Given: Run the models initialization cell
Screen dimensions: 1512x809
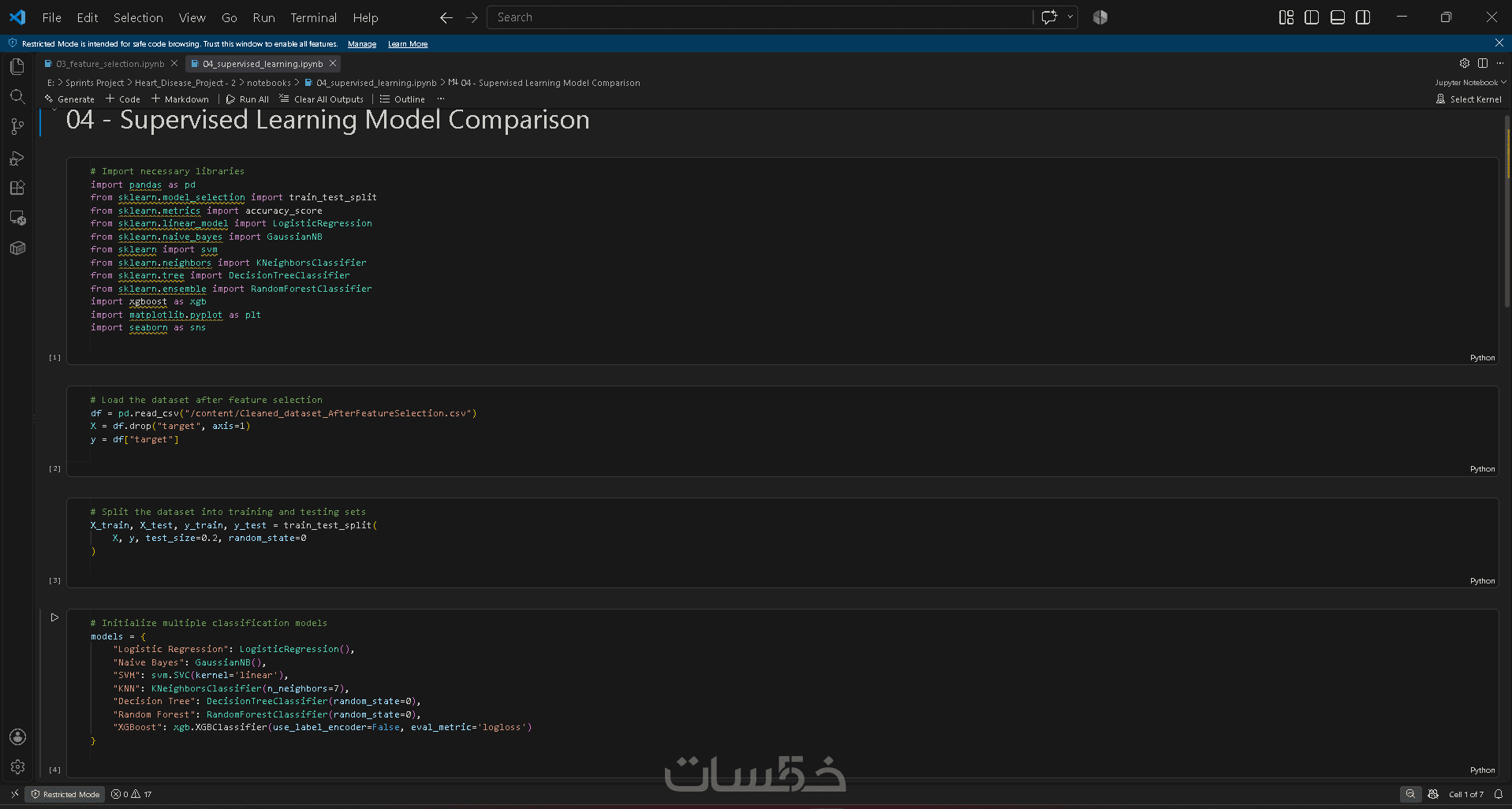Looking at the screenshot, I should 54,617.
